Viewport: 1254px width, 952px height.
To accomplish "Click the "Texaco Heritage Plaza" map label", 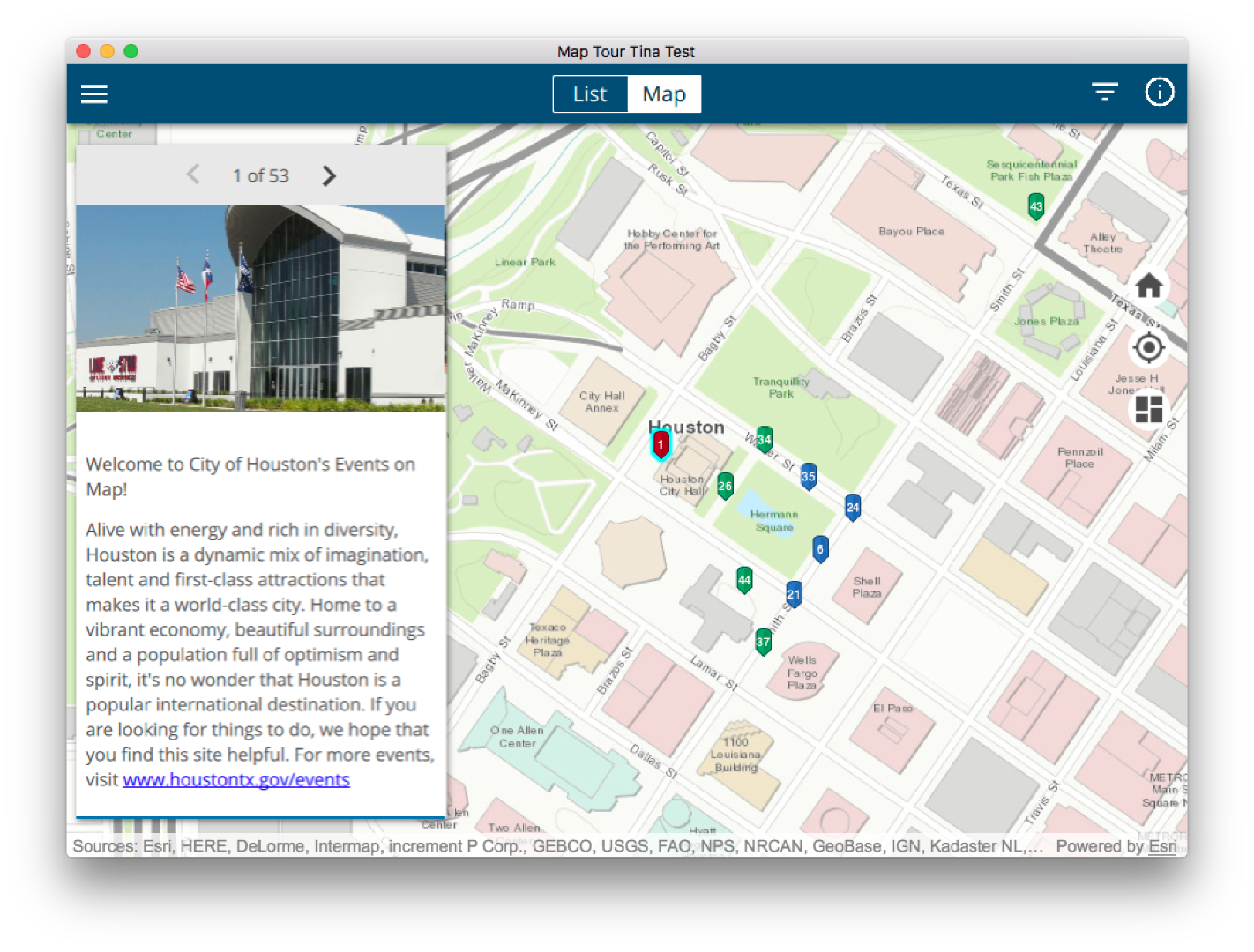I will coord(548,640).
